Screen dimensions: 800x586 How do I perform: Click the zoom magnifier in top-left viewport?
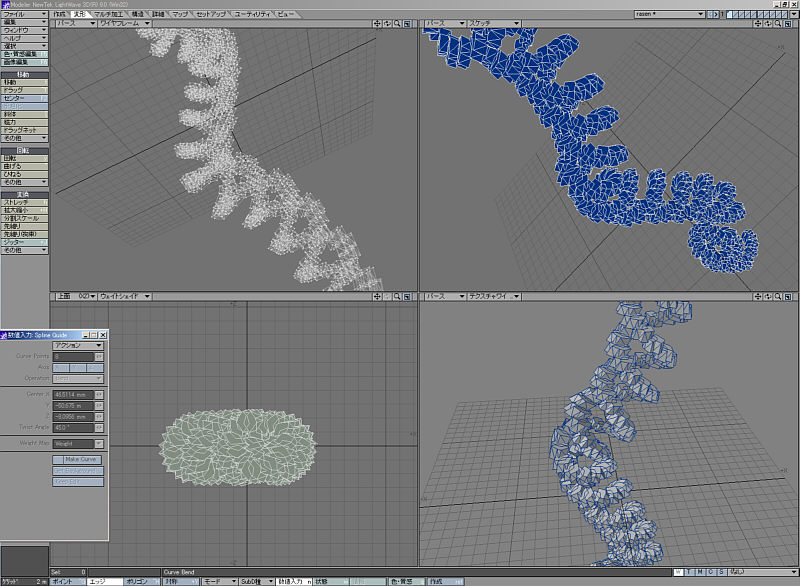tap(398, 22)
